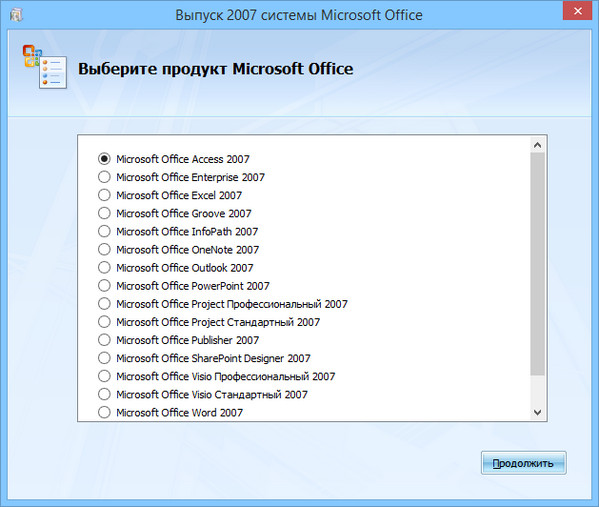Click the scrollbar down arrow
Viewport: 599px width, 507px height.
[537, 412]
